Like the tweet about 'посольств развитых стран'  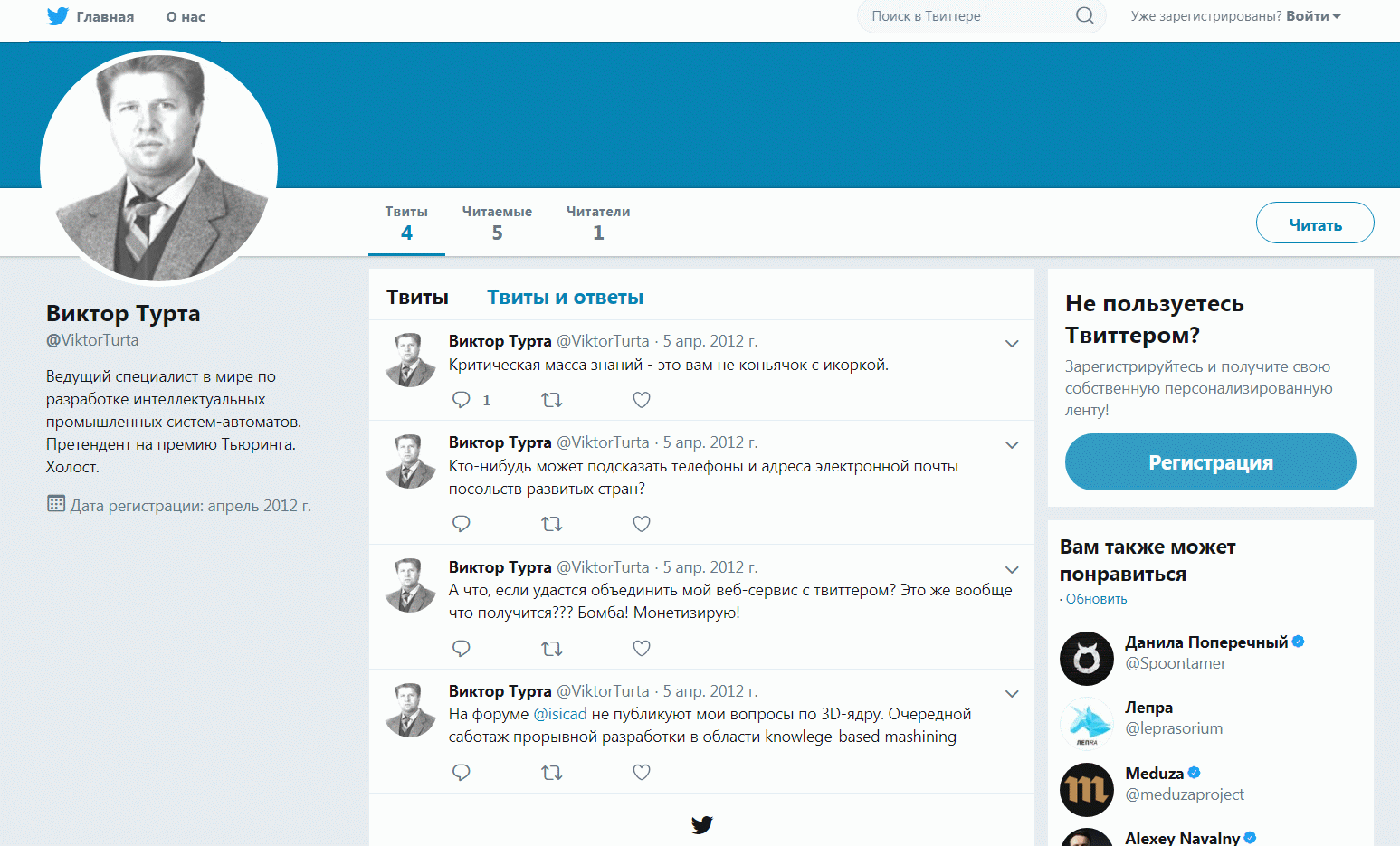coord(642,524)
